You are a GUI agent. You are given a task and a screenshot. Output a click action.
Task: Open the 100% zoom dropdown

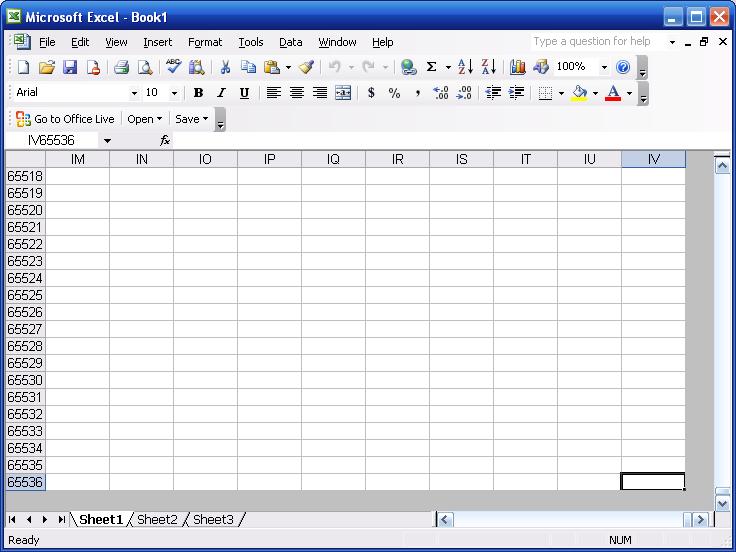pos(604,67)
